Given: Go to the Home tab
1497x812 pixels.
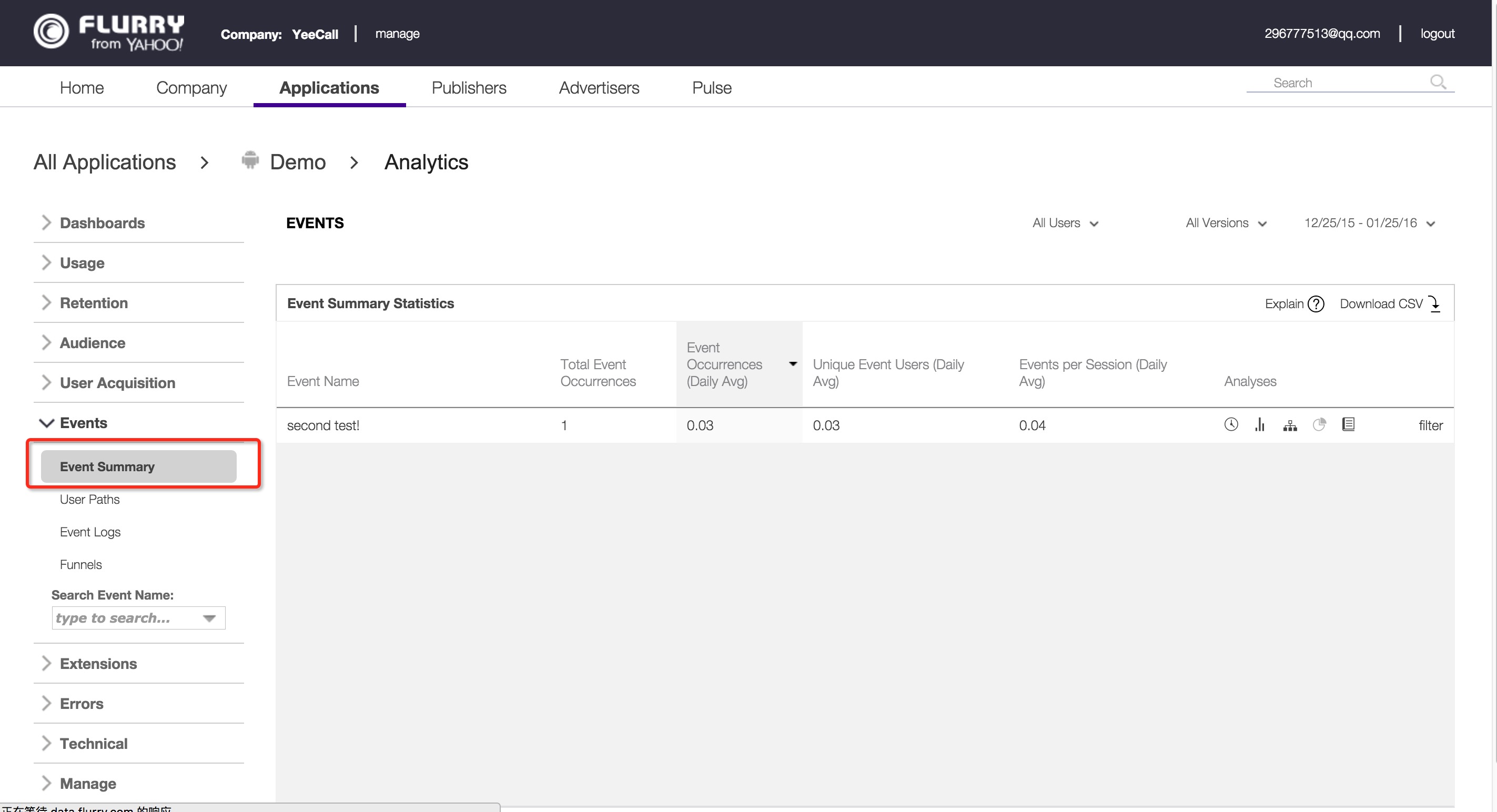Looking at the screenshot, I should pyautogui.click(x=82, y=88).
